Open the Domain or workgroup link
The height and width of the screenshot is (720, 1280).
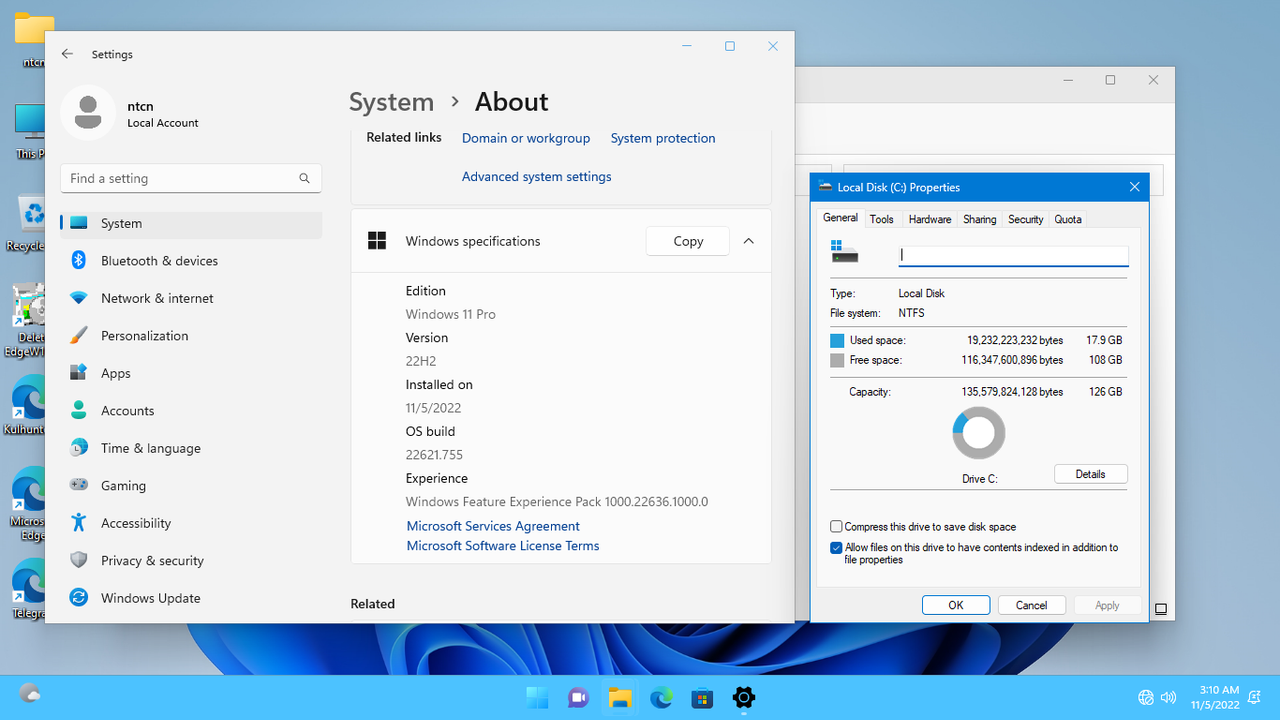pyautogui.click(x=526, y=138)
